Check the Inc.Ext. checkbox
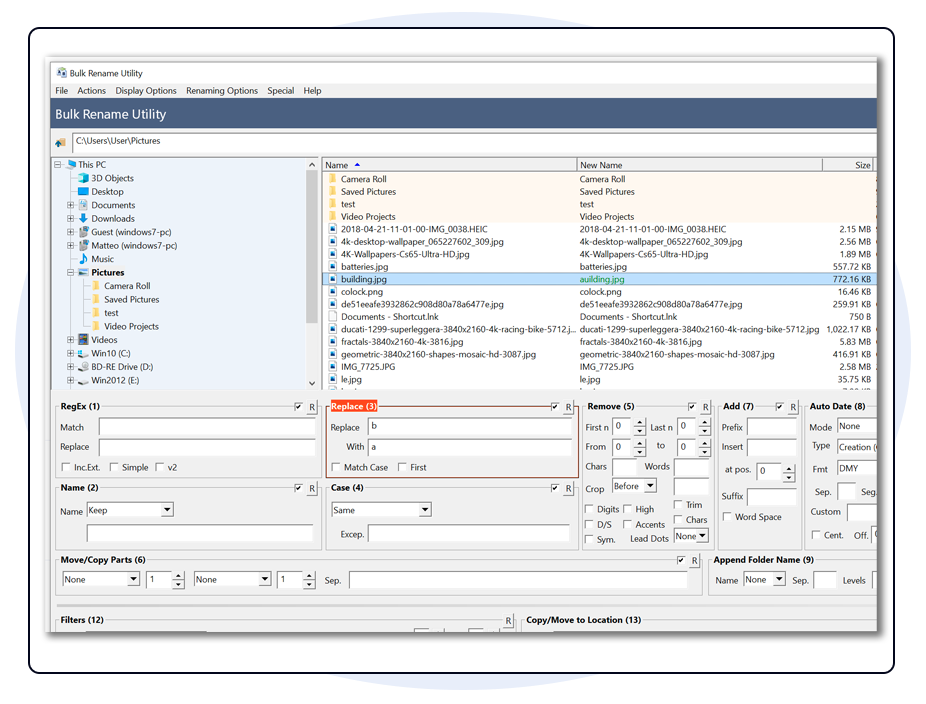This screenshot has height=704, width=926. [x=66, y=467]
